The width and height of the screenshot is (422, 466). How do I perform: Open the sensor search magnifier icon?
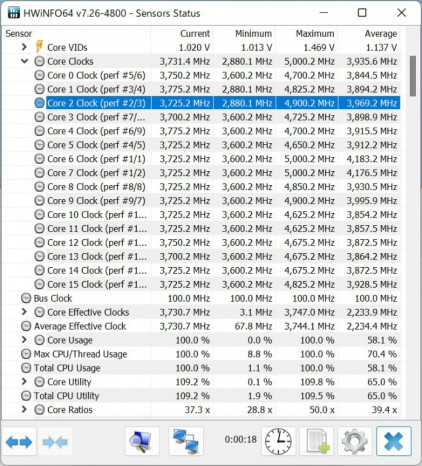tap(142, 441)
